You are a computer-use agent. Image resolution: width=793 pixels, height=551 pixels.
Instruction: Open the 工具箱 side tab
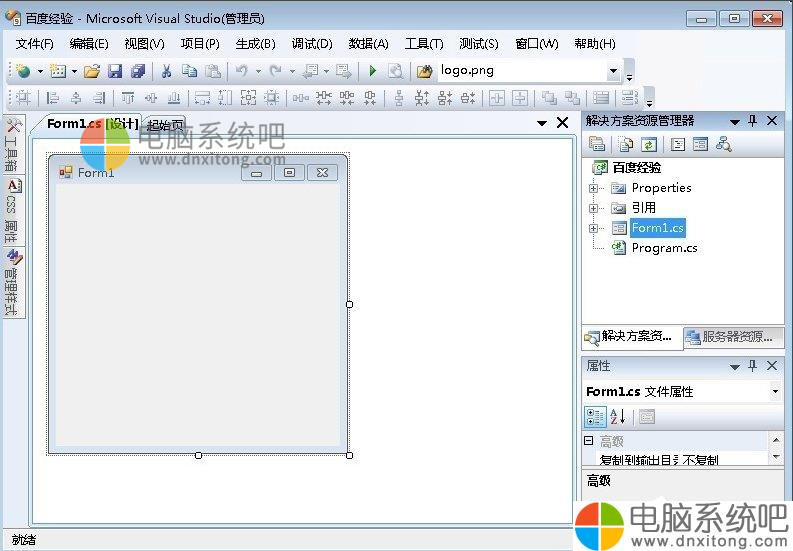[x=12, y=145]
